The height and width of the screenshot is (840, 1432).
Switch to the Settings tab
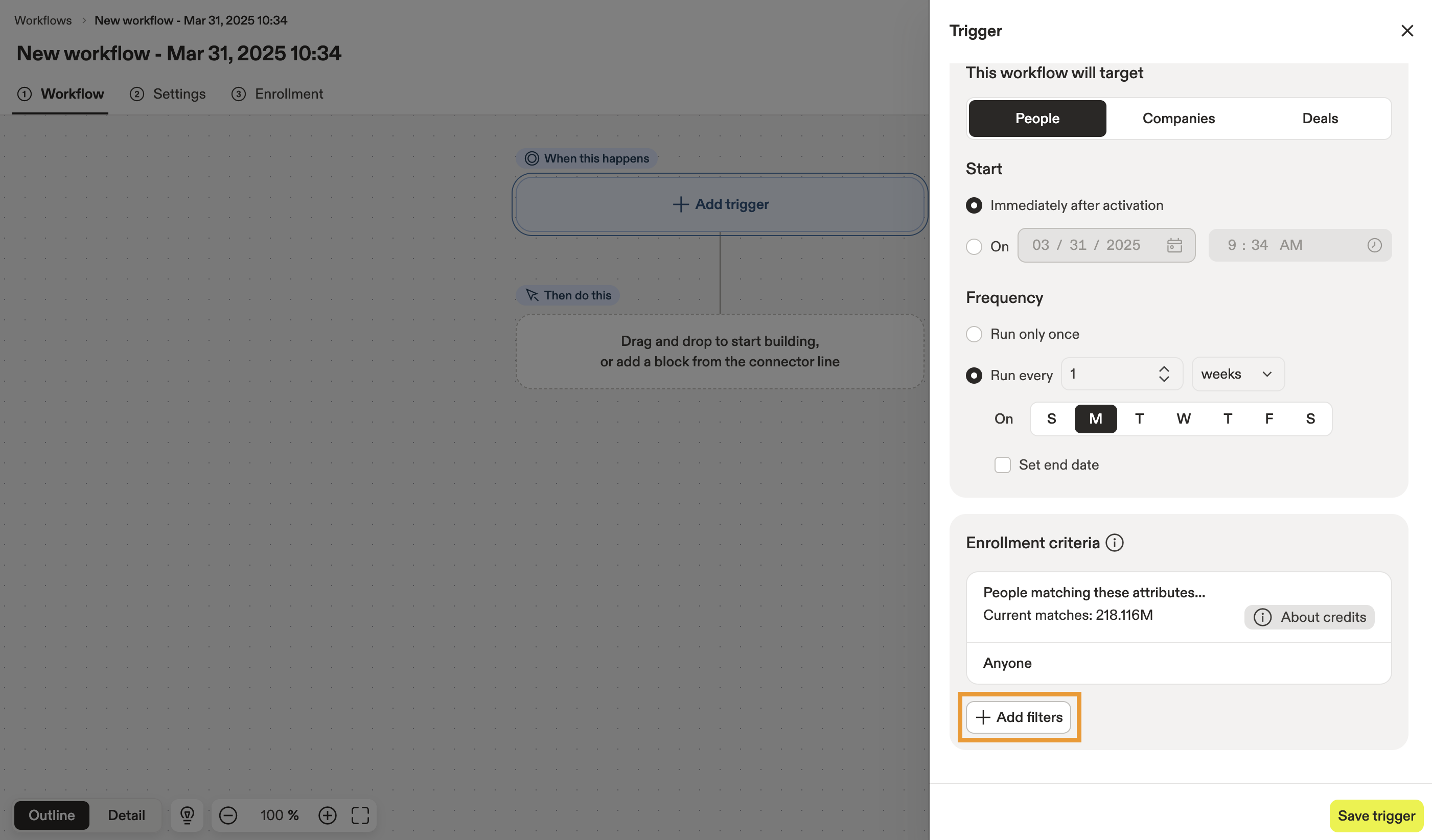pyautogui.click(x=178, y=94)
